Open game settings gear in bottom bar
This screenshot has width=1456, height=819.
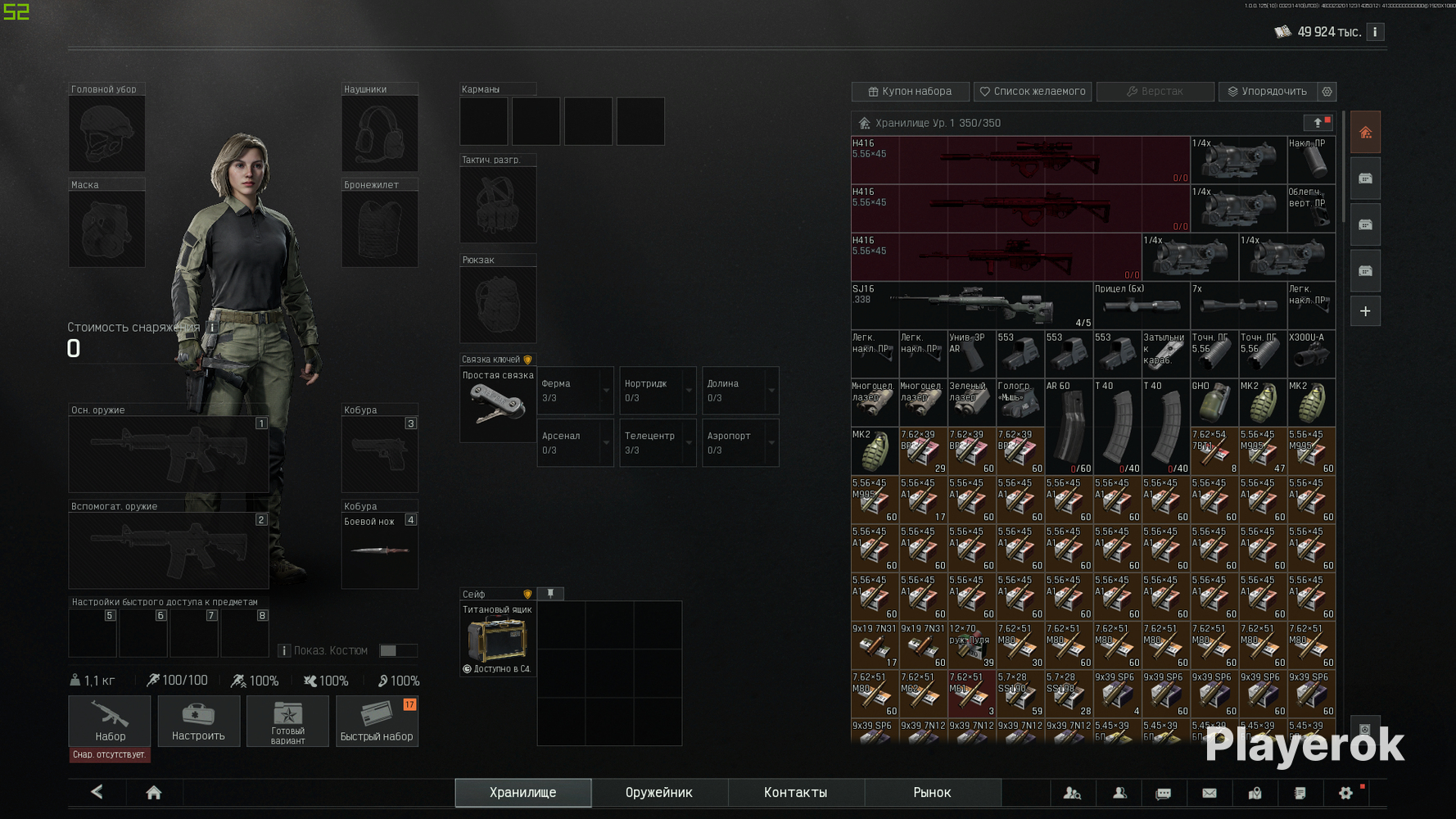(x=1345, y=793)
